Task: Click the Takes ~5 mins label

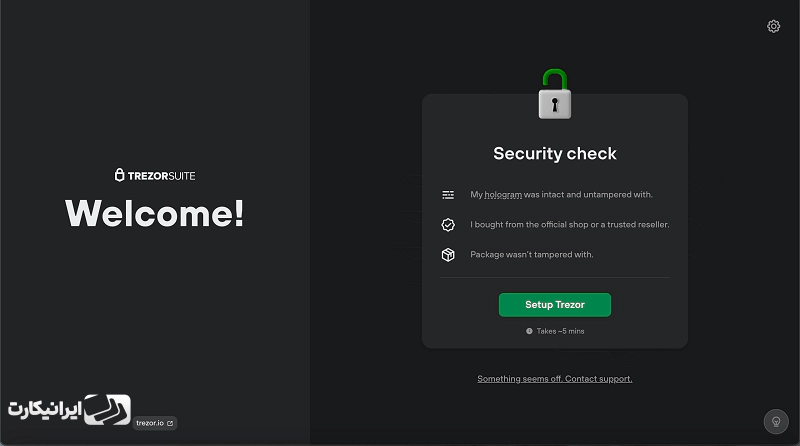Action: 560,331
